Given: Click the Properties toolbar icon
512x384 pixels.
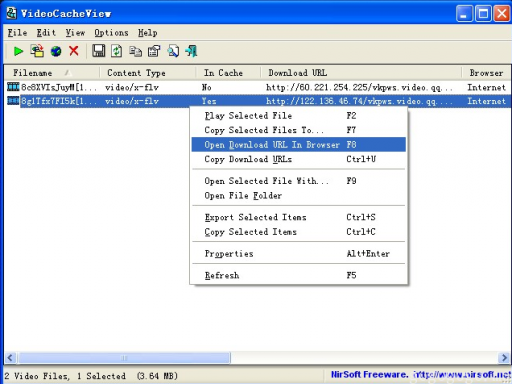Looking at the screenshot, I should tap(154, 51).
